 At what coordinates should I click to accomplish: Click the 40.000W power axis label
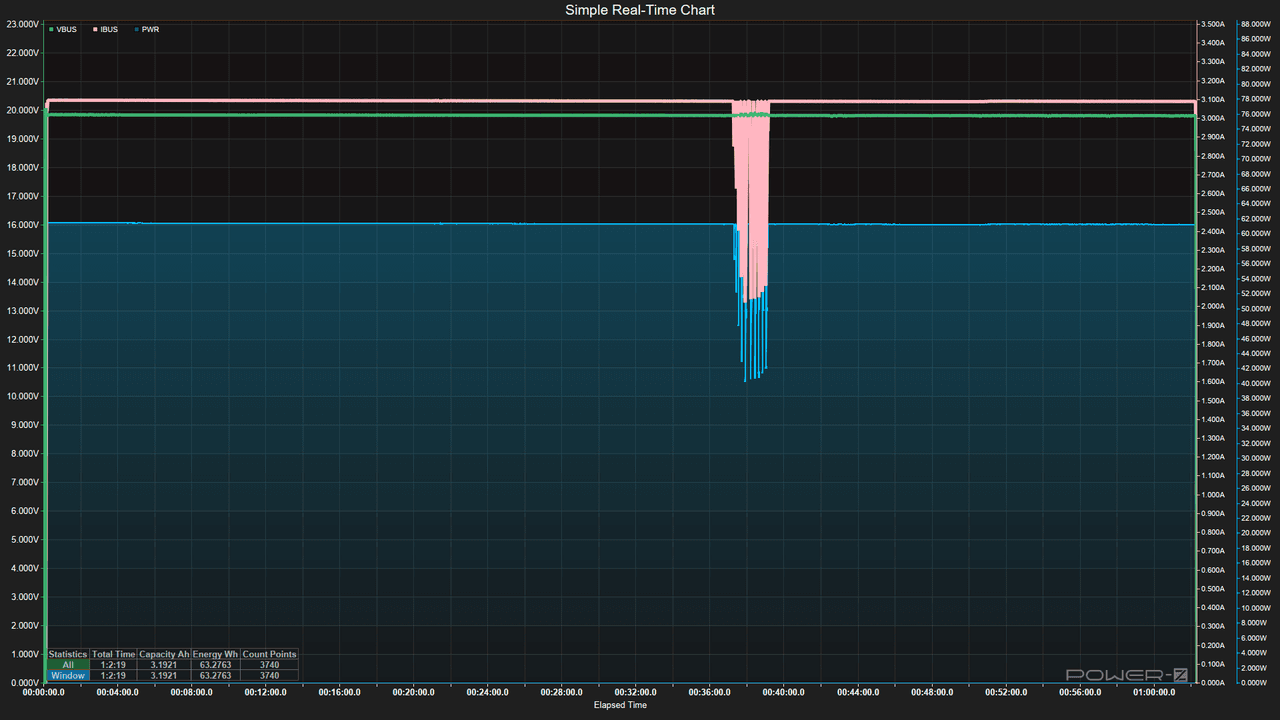(x=1255, y=383)
